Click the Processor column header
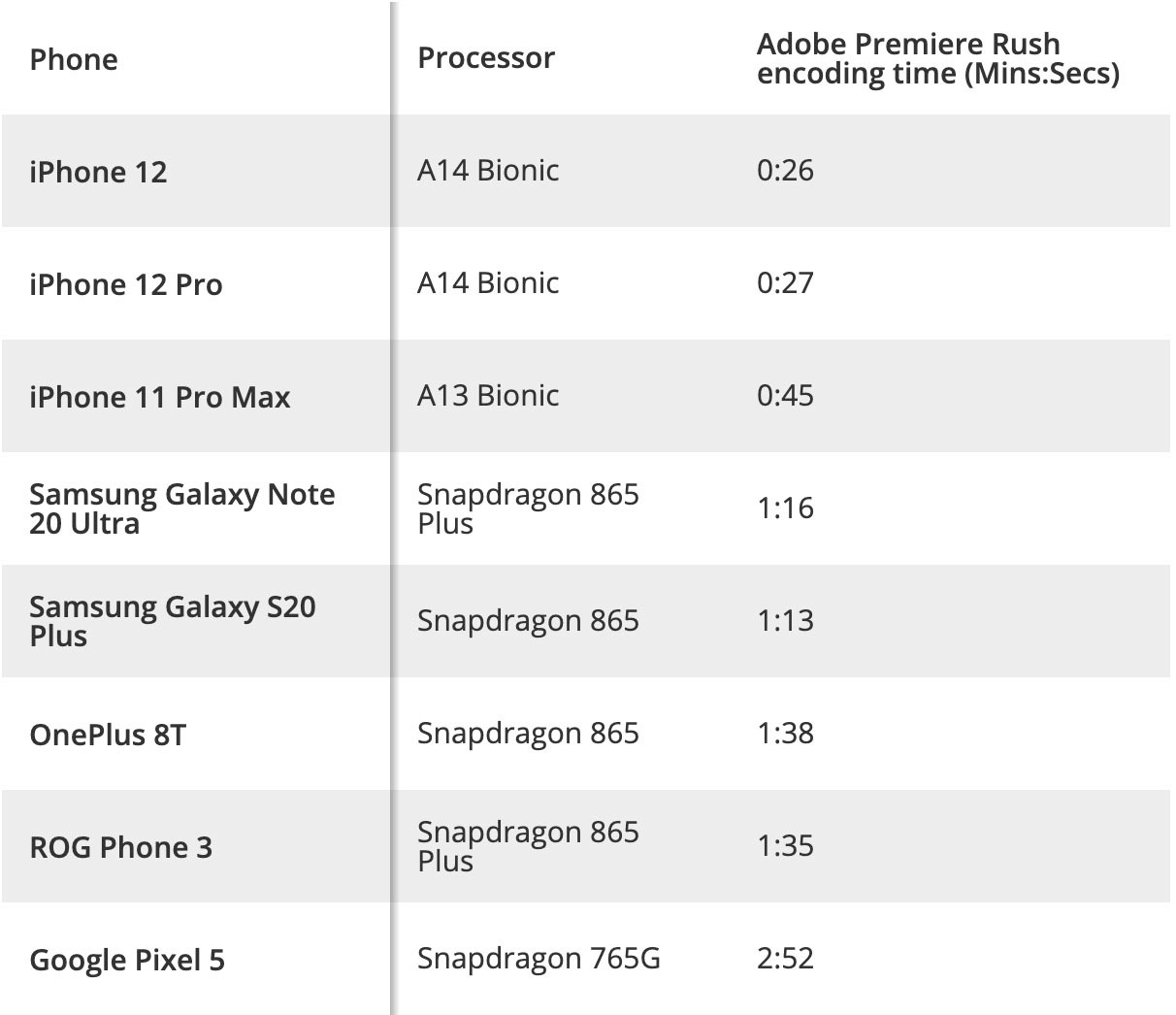This screenshot has width=1176, height=1015. (485, 58)
